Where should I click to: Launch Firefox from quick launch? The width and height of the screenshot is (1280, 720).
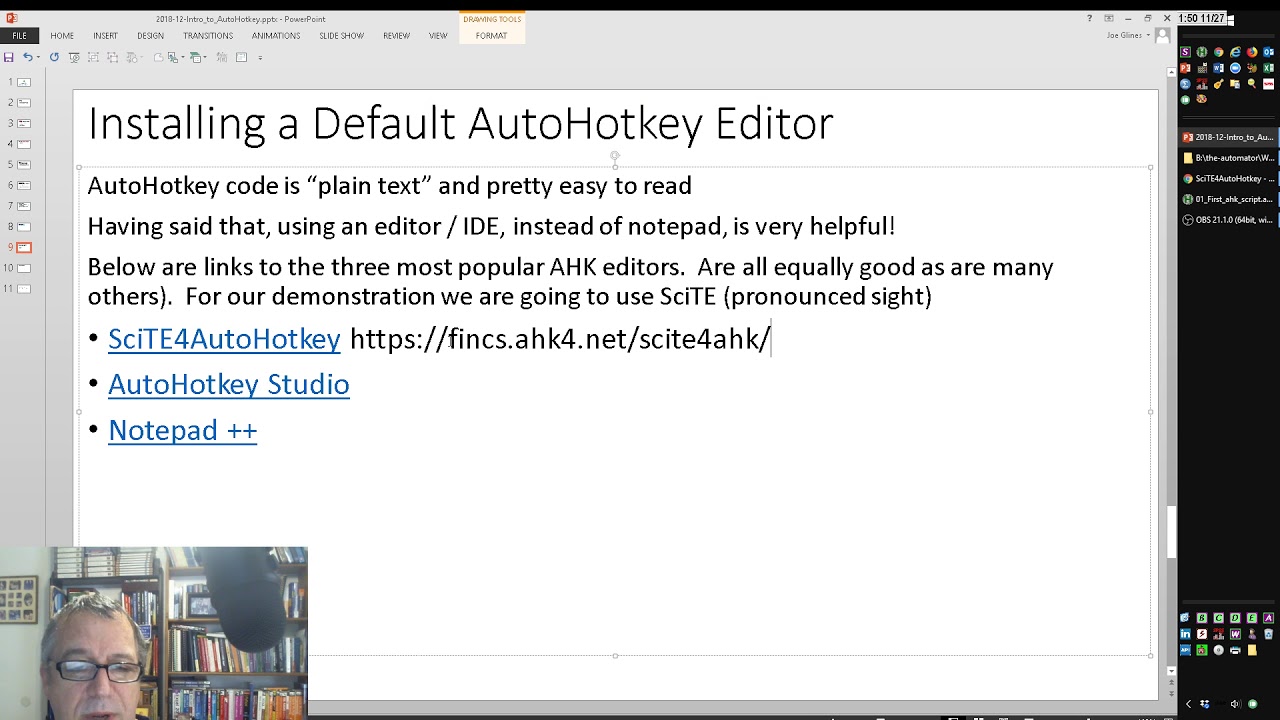click(1252, 52)
